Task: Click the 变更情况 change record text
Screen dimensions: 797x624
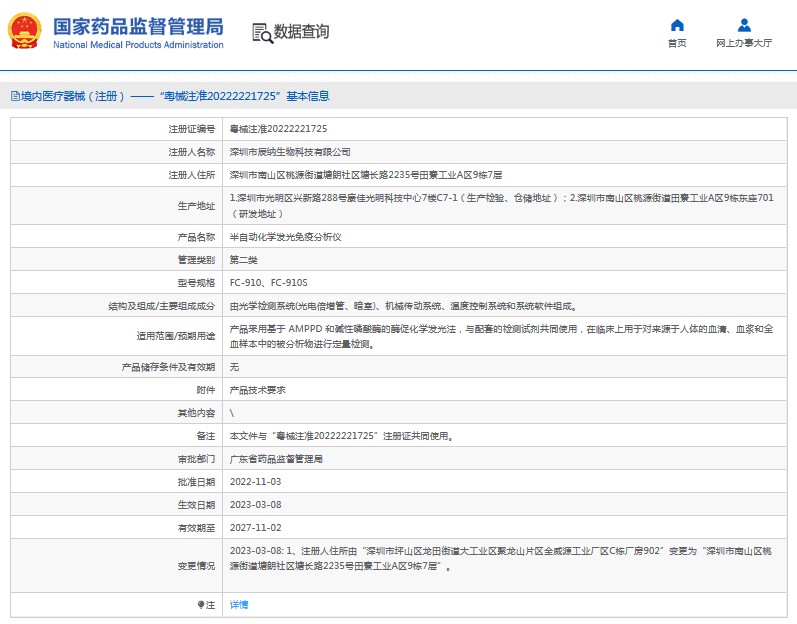Action: (x=501, y=558)
